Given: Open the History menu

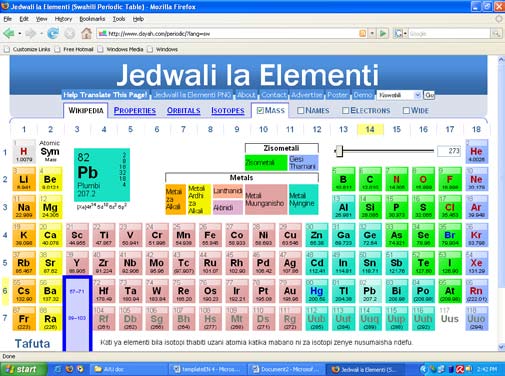Looking at the screenshot, I should click(63, 19).
